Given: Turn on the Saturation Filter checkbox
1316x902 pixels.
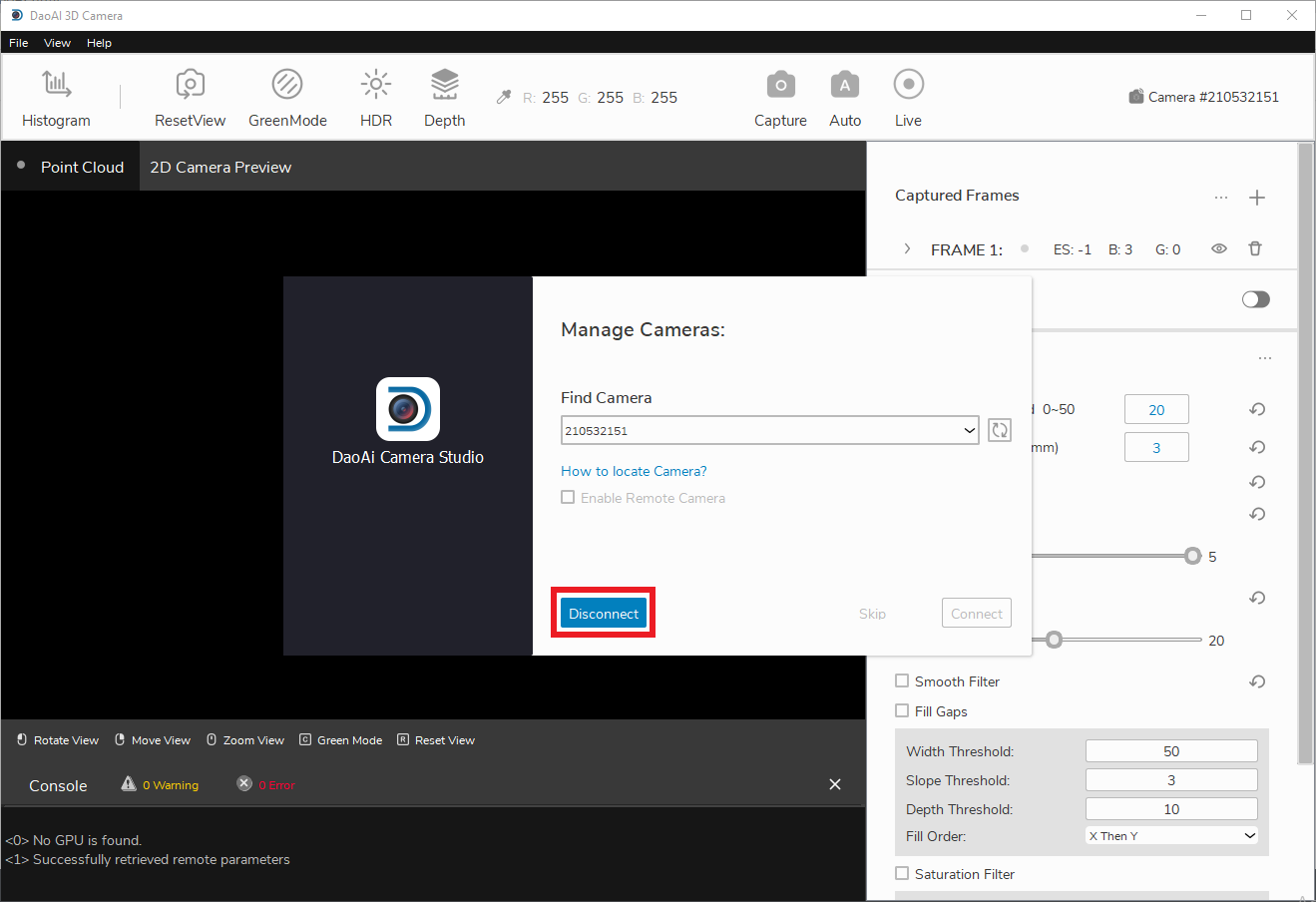Looking at the screenshot, I should click(x=902, y=874).
